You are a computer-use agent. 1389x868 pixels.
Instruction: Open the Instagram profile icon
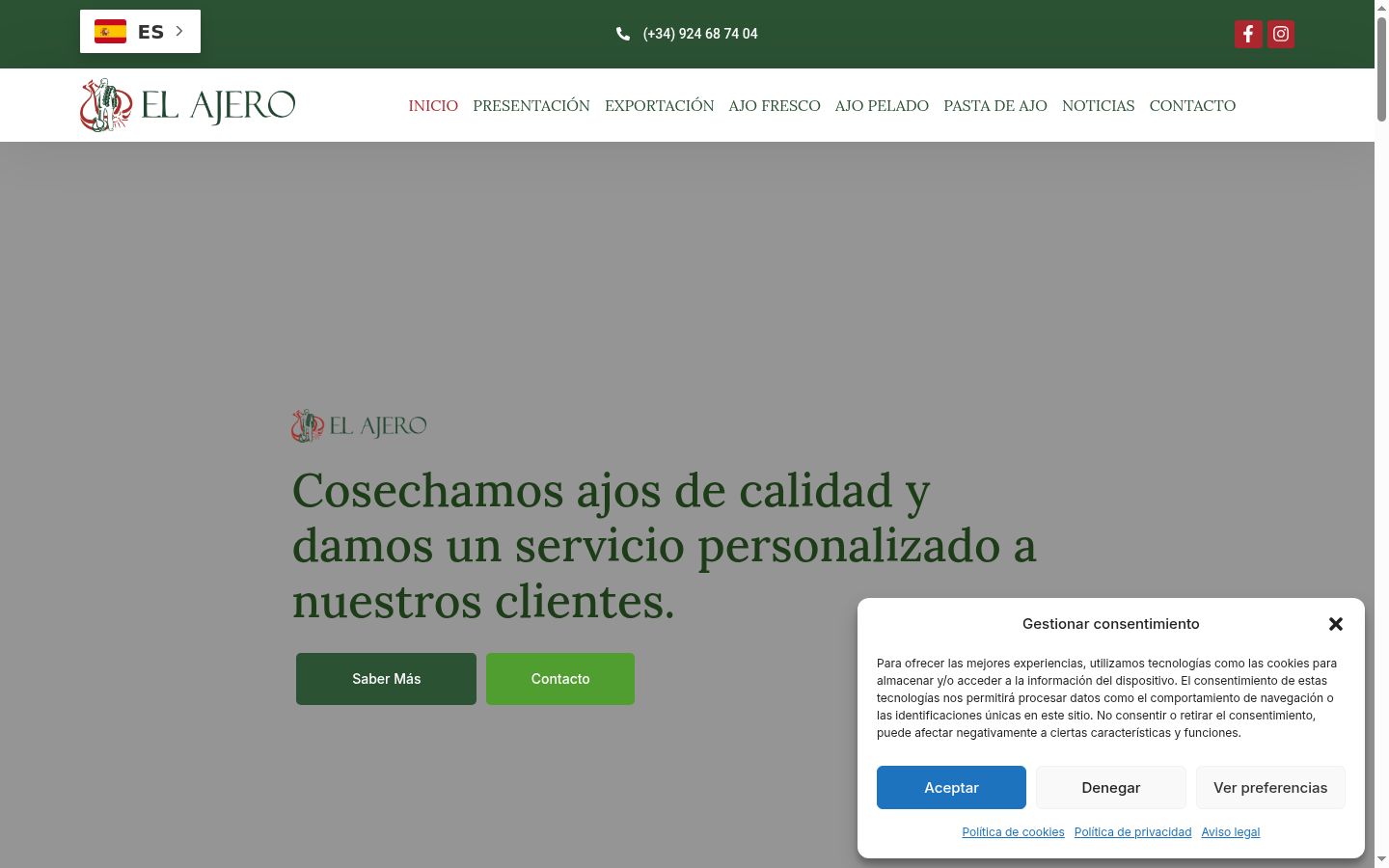(x=1281, y=34)
